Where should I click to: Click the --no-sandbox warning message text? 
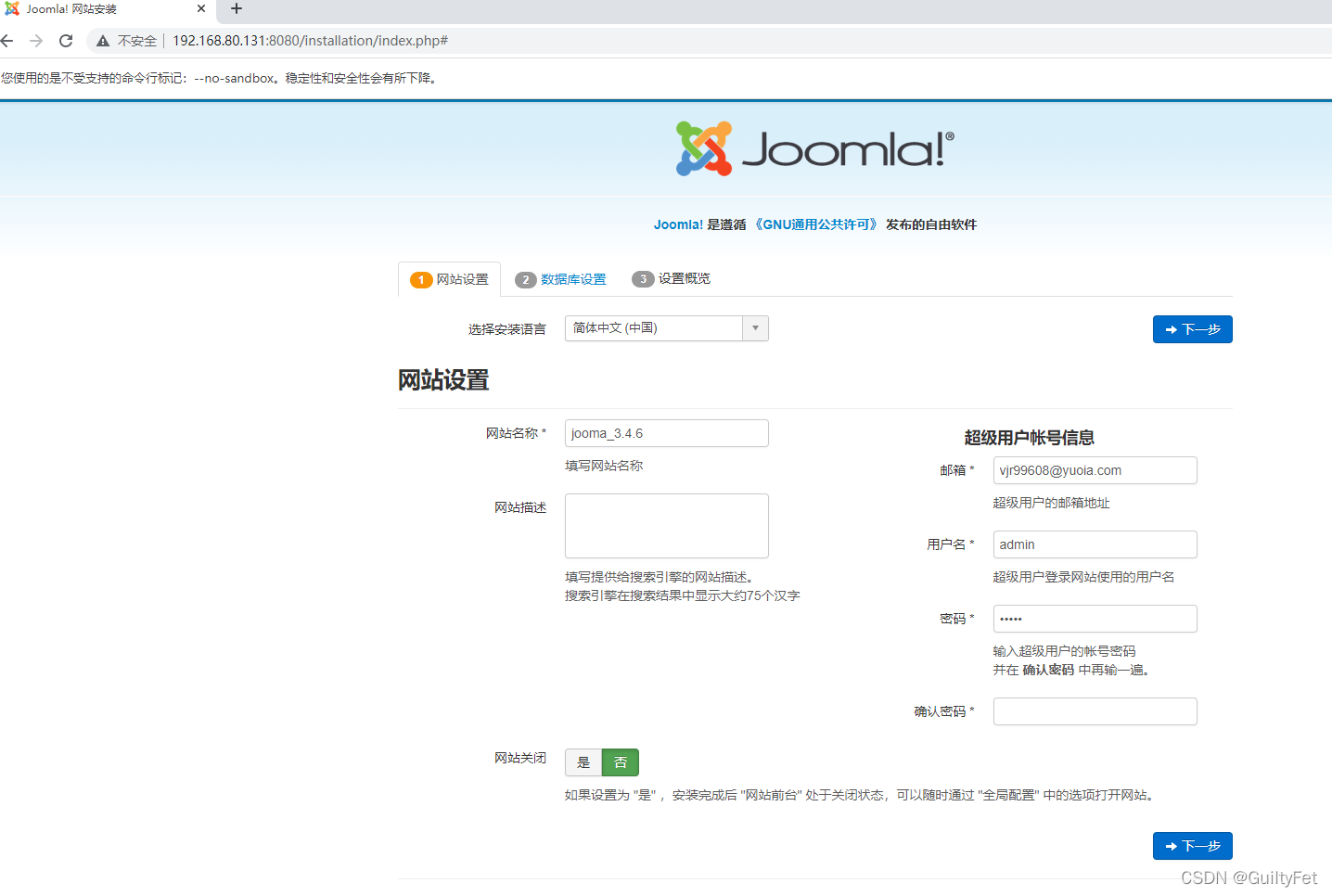221,78
